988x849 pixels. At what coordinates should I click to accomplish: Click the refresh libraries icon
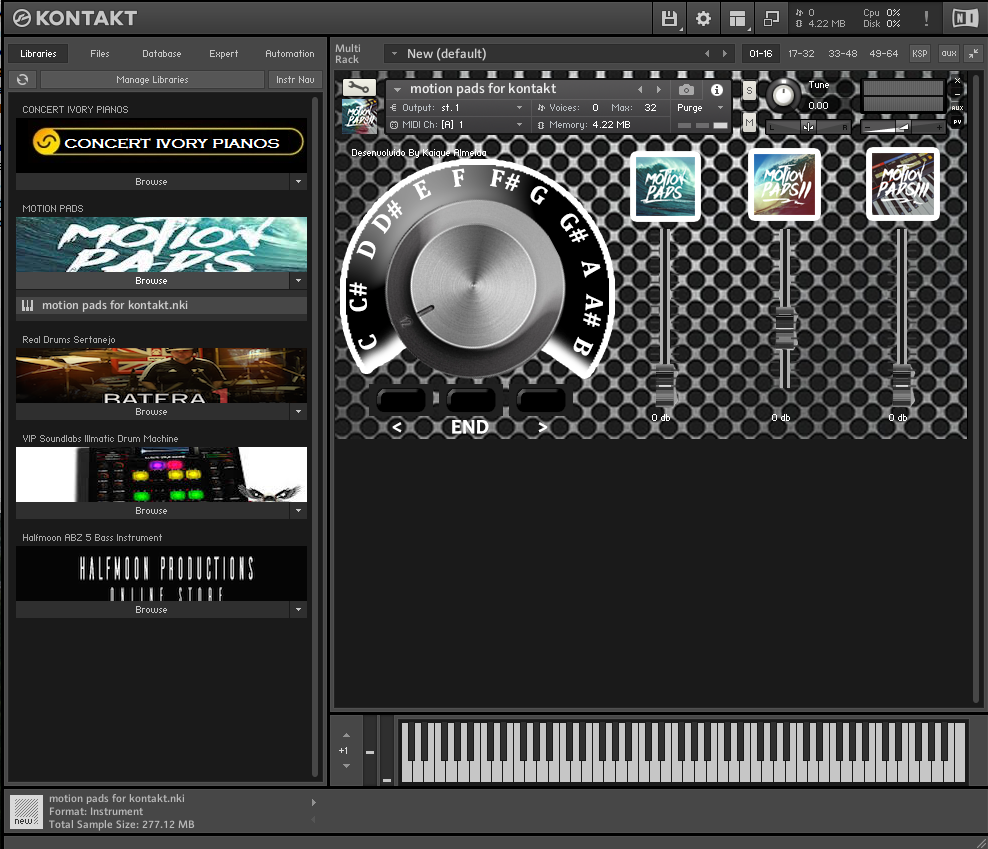(23, 79)
